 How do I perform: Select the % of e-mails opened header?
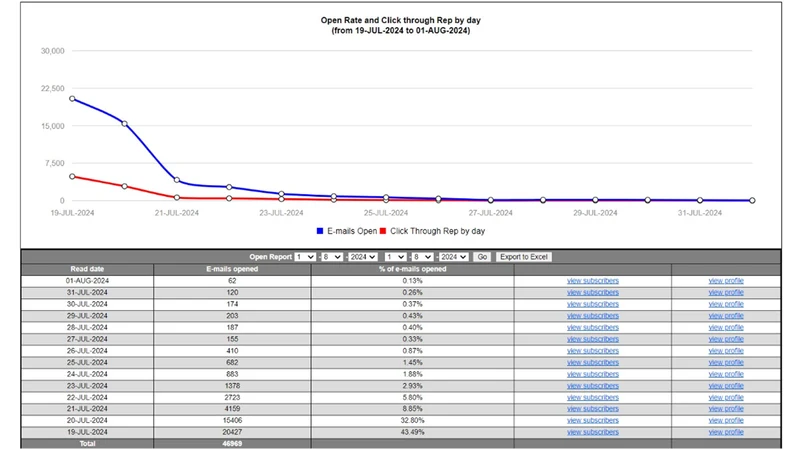click(412, 269)
